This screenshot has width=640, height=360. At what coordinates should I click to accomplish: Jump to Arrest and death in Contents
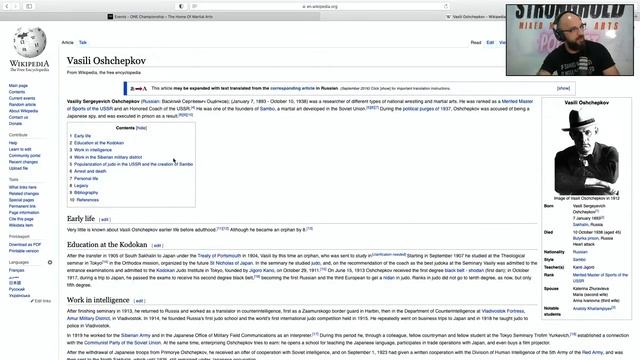click(90, 171)
